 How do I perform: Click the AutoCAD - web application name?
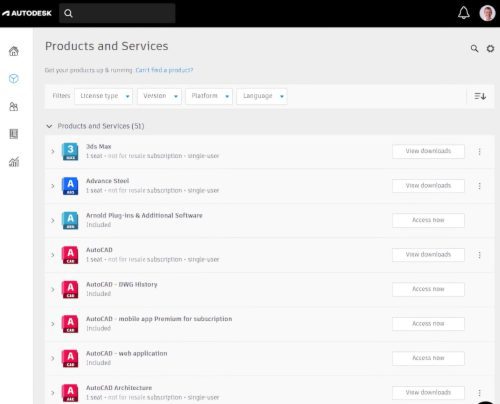coord(127,353)
